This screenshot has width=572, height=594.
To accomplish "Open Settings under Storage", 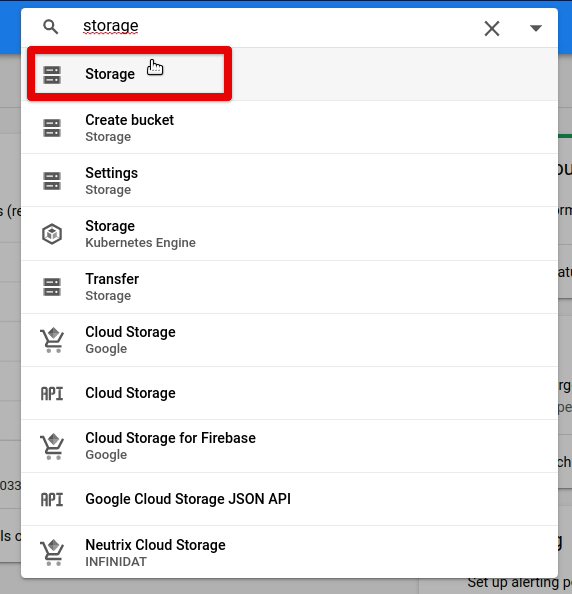I will pos(289,180).
